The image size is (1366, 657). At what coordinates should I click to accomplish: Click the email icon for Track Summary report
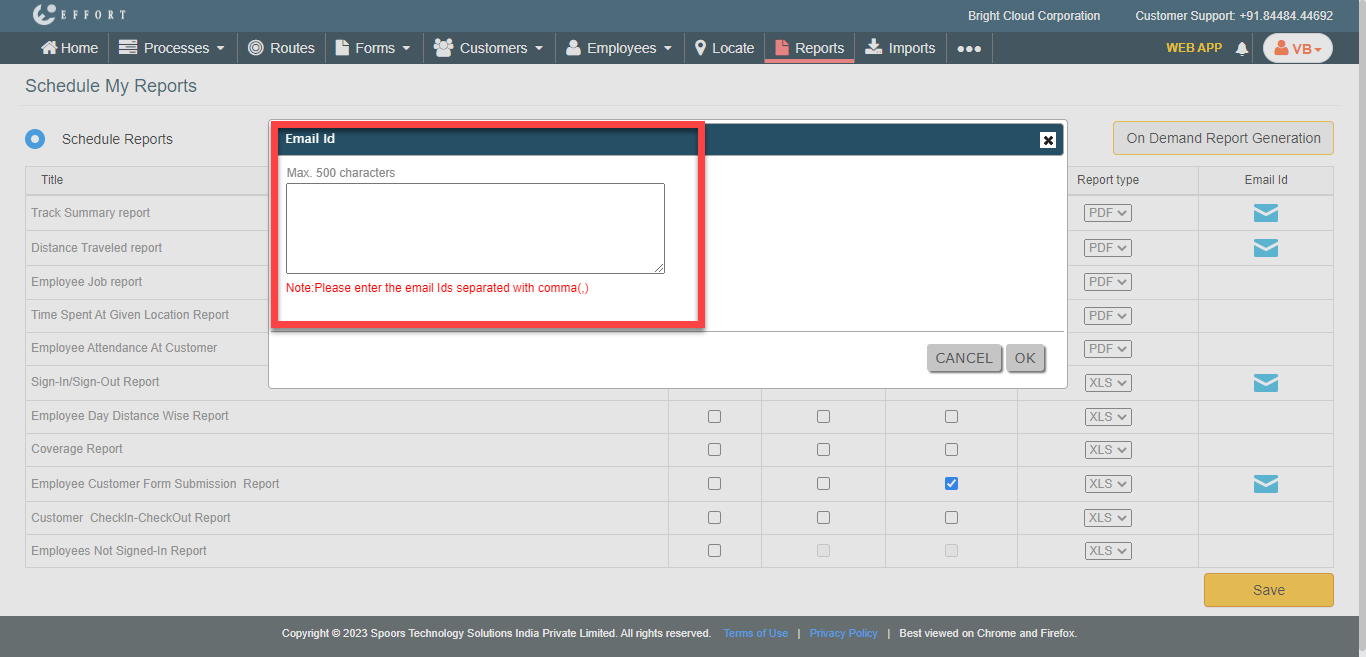pos(1265,213)
